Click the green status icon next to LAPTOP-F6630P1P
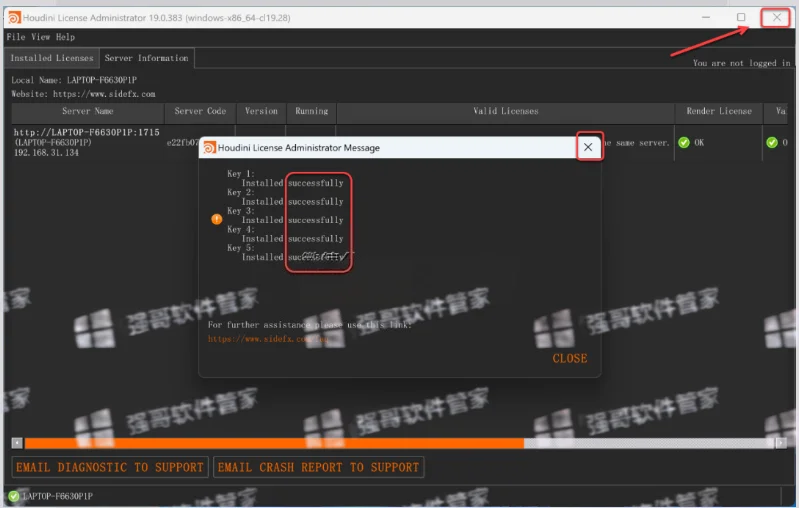This screenshot has height=508, width=799. [x=14, y=496]
